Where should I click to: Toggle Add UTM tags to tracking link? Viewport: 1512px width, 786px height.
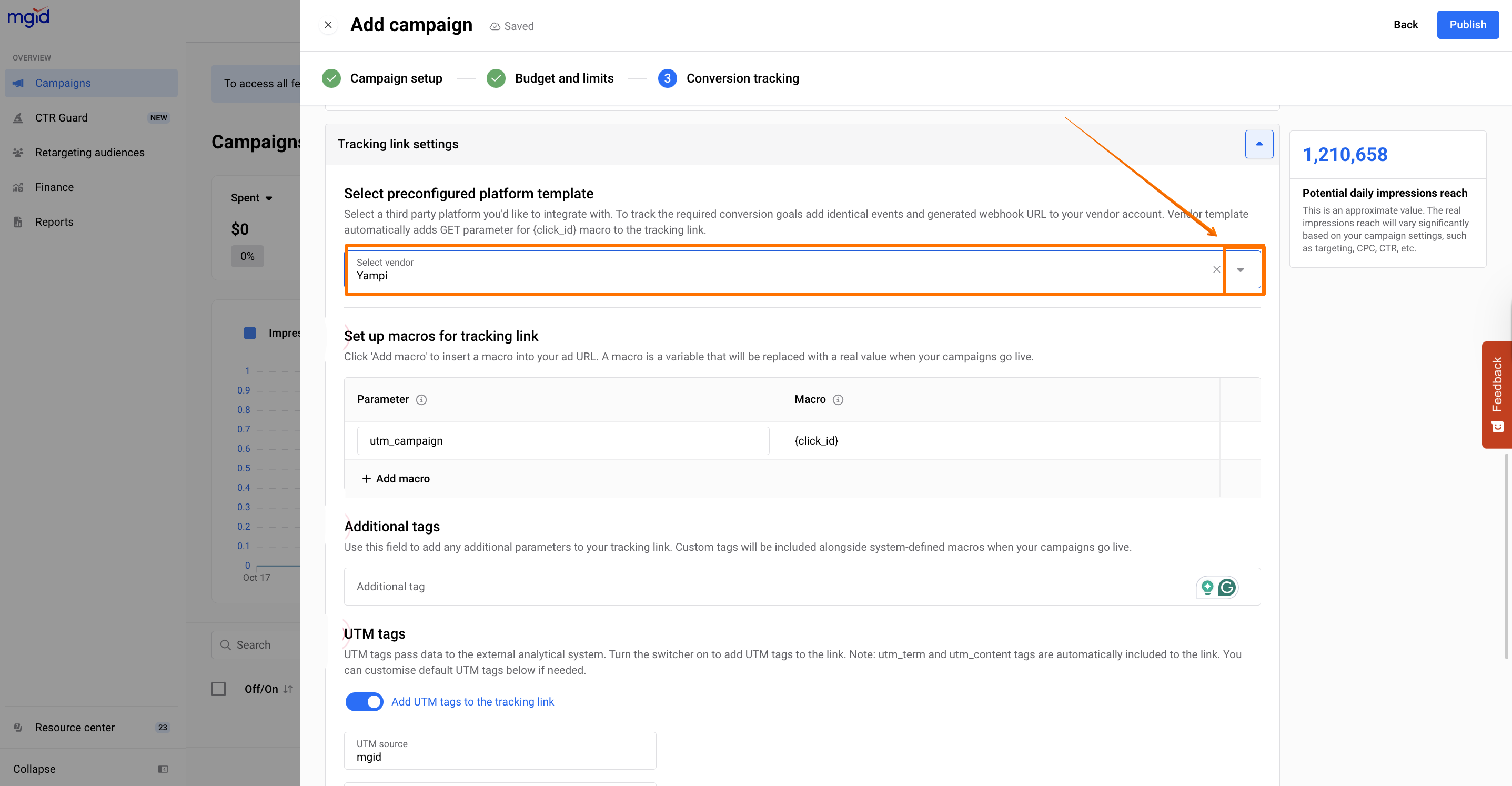[364, 701]
